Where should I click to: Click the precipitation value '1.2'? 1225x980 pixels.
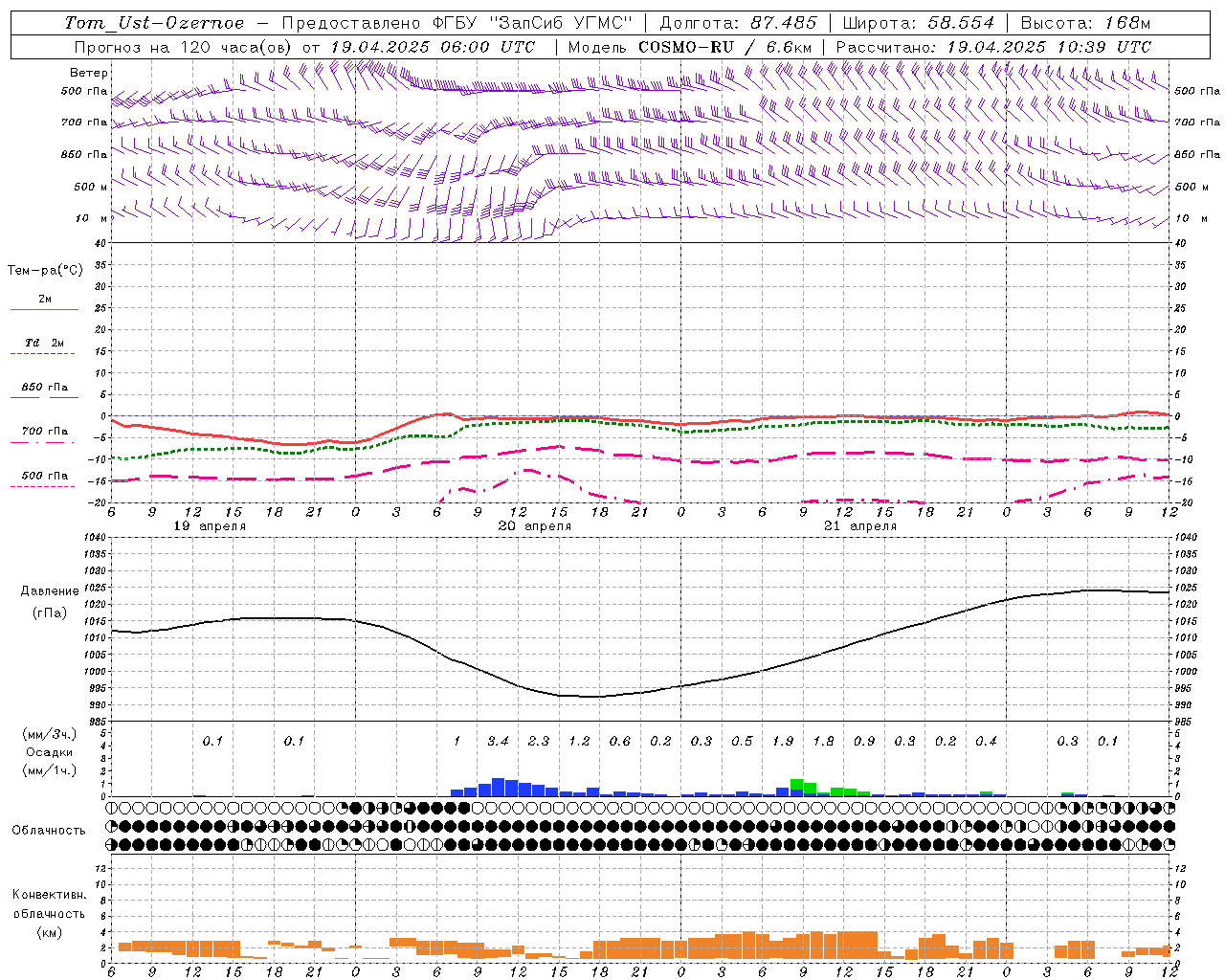579,742
